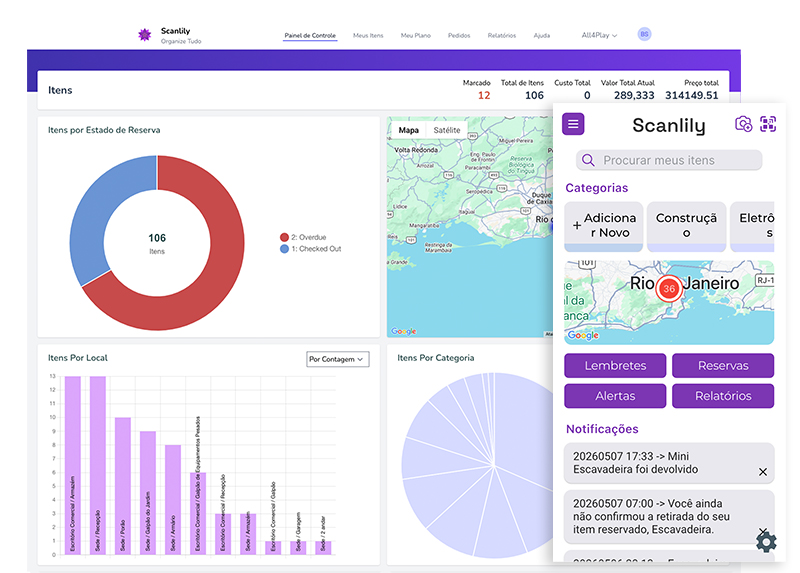The image size is (800, 573).
Task: Tap the QR code scan icon
Action: [768, 124]
